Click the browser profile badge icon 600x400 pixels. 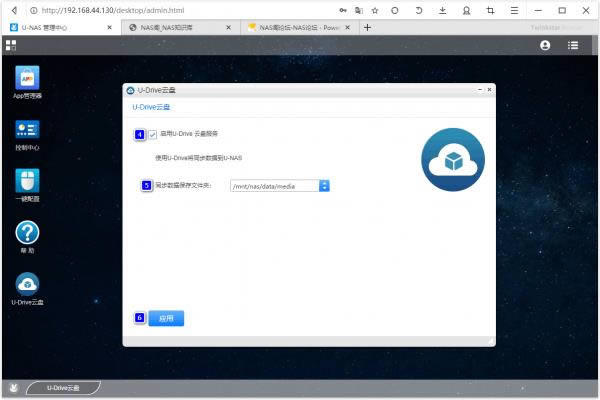click(x=466, y=11)
